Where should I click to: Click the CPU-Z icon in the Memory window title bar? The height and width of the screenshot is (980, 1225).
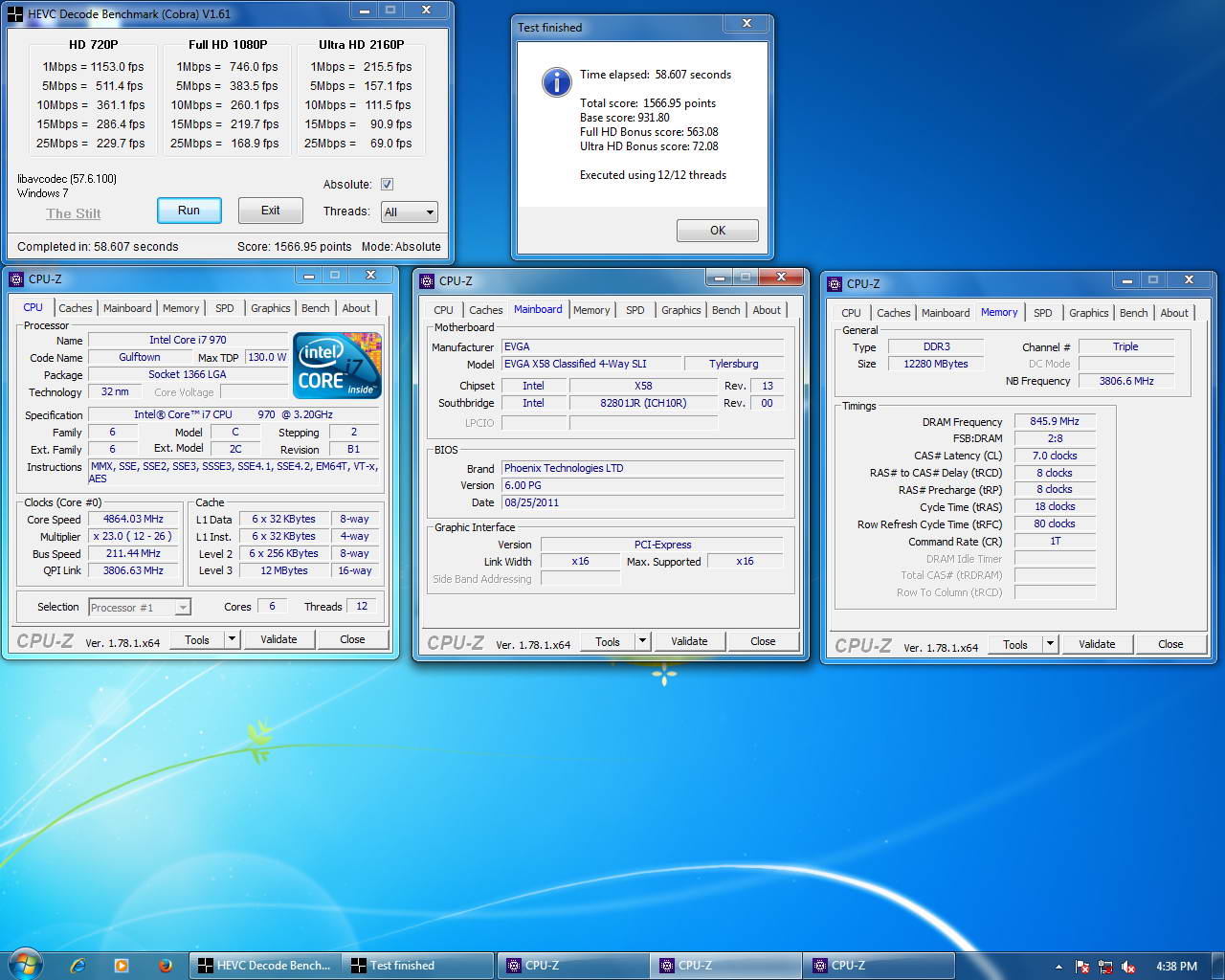point(835,284)
